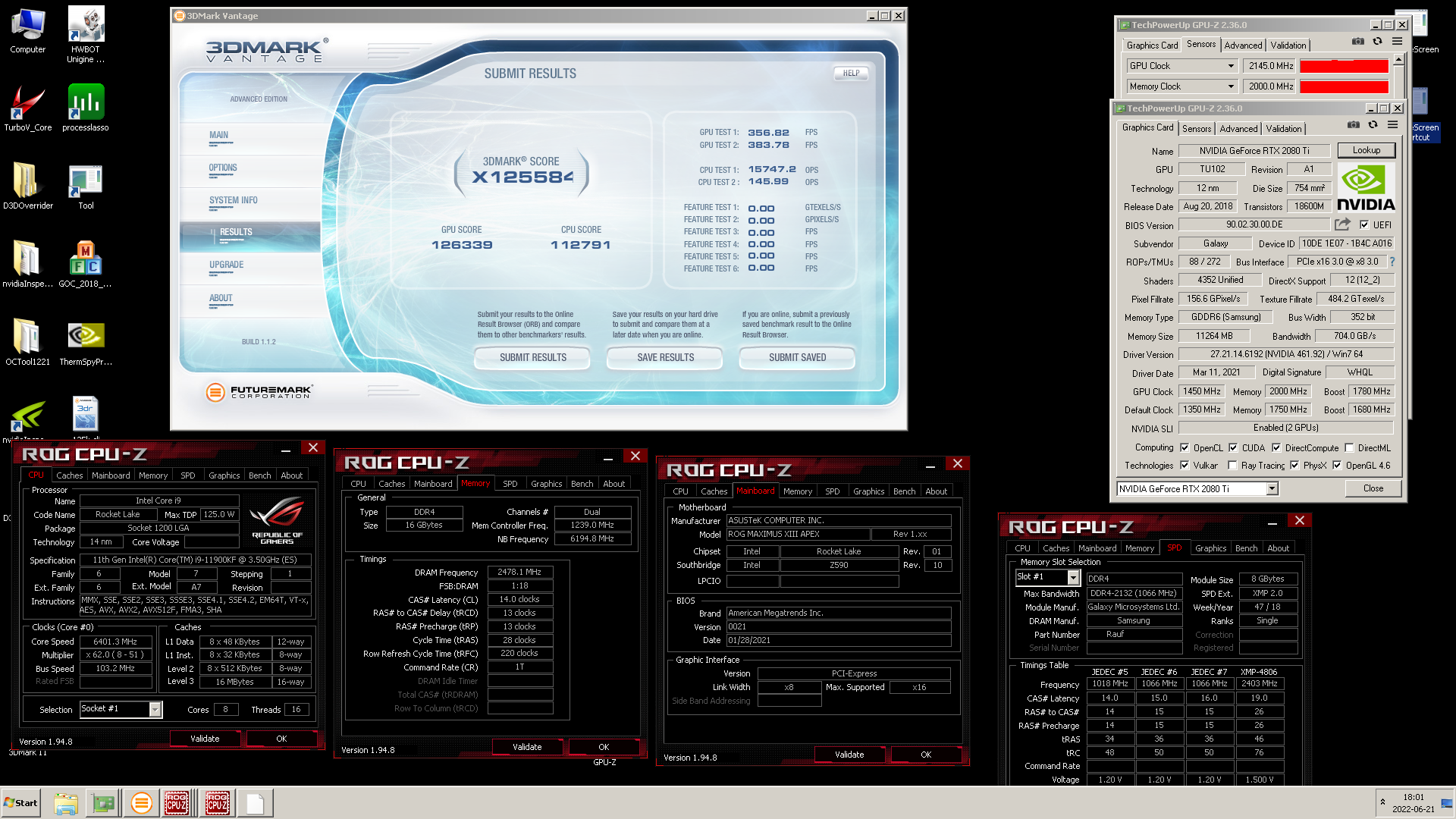
Task: Toggle the CUDA checkbox
Action: tap(1233, 447)
